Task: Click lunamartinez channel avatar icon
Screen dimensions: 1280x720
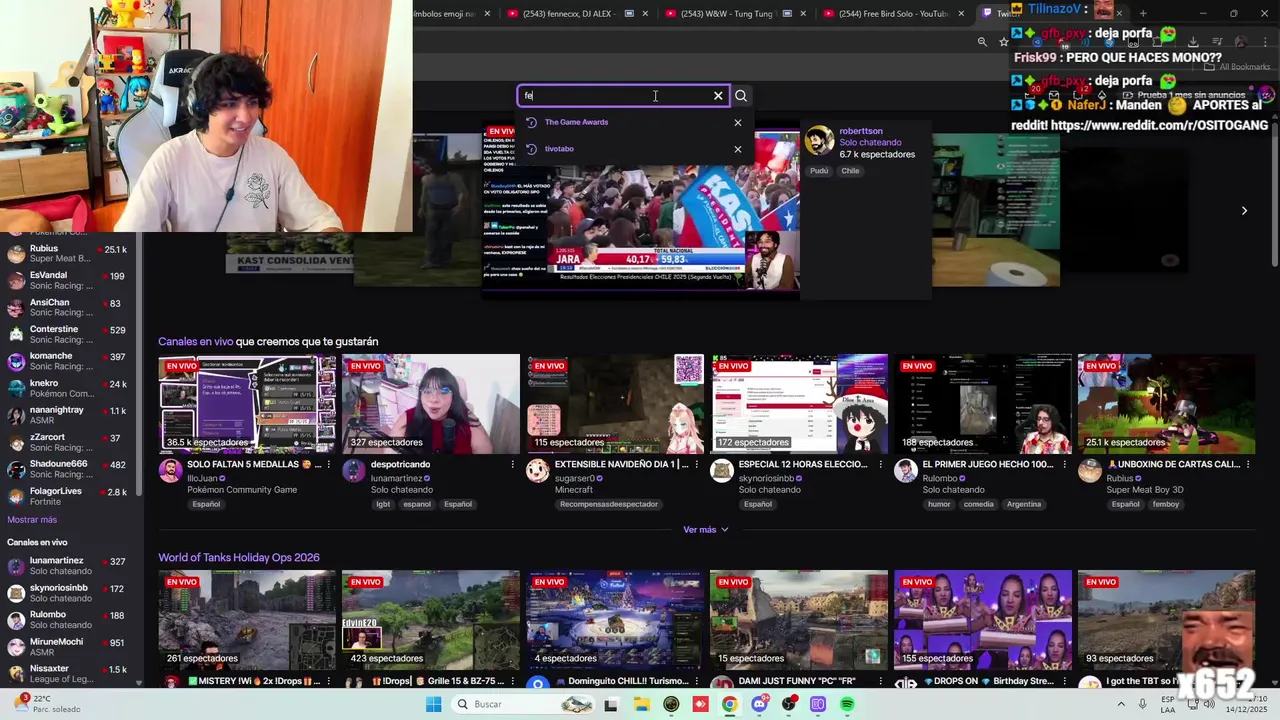Action: [x=354, y=471]
